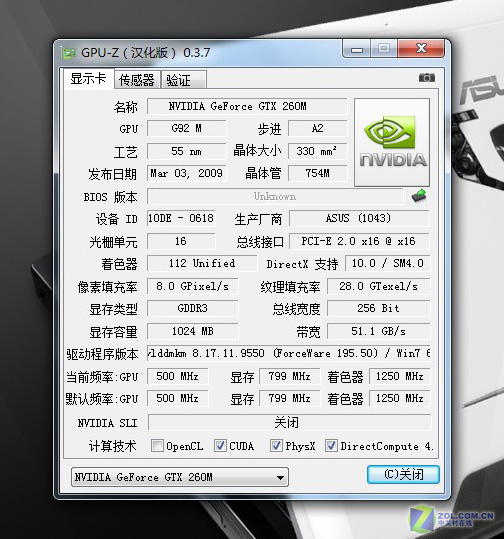Viewport: 504px width, 539px height.
Task: Click the transistors field 754M
Action: (318, 173)
